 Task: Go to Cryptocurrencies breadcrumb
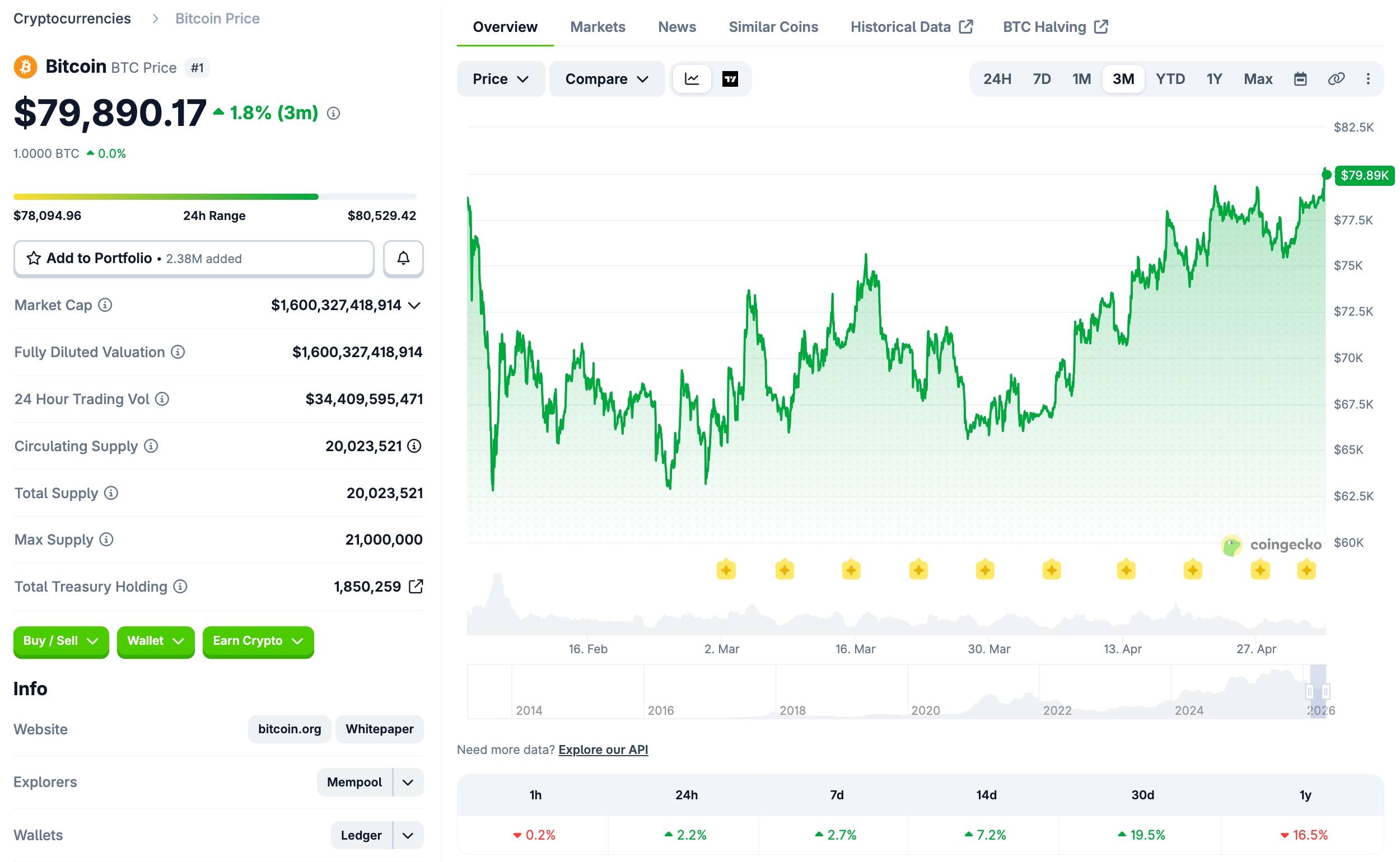pos(72,18)
